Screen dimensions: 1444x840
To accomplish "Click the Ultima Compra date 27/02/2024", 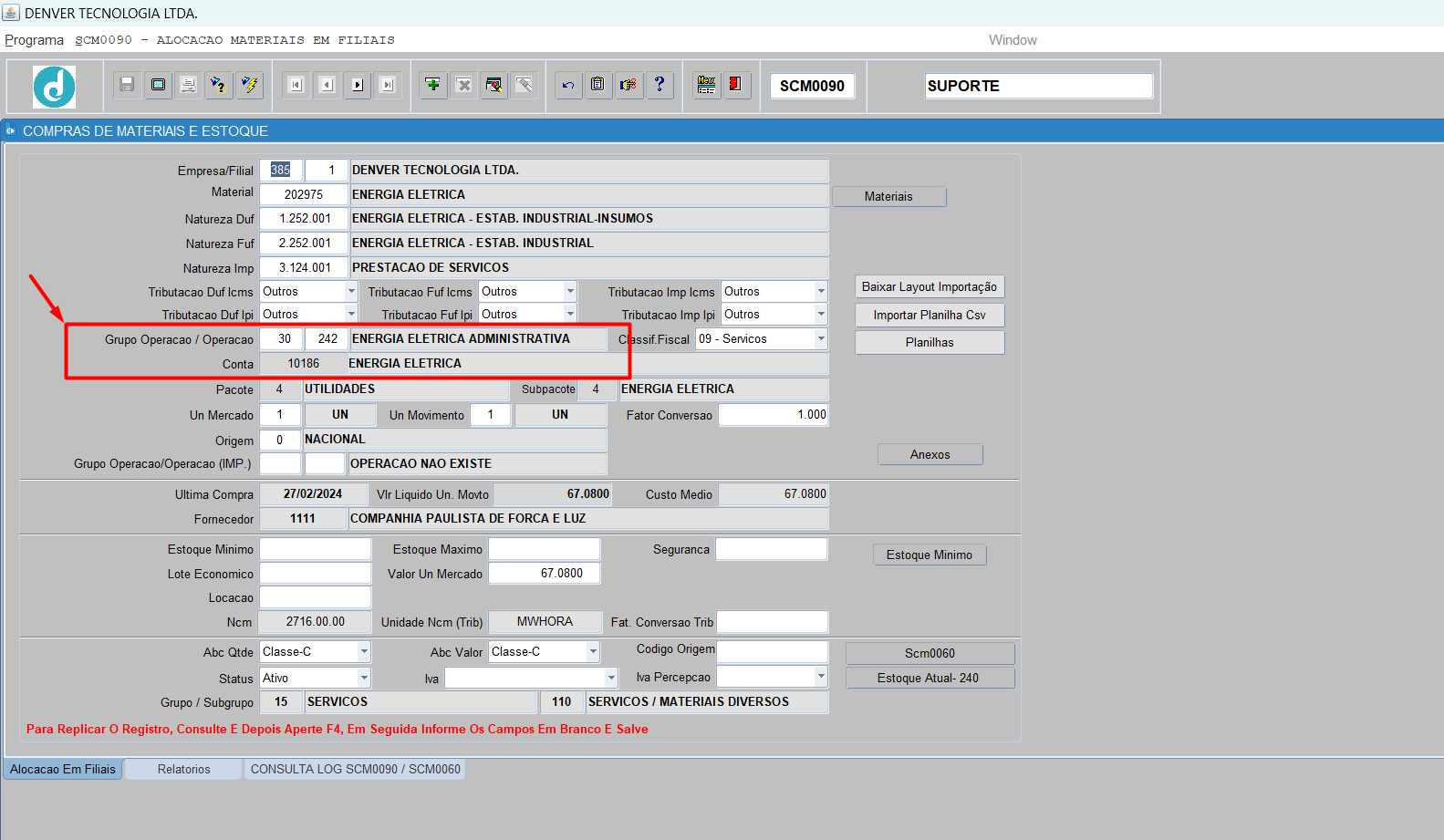I will [313, 494].
